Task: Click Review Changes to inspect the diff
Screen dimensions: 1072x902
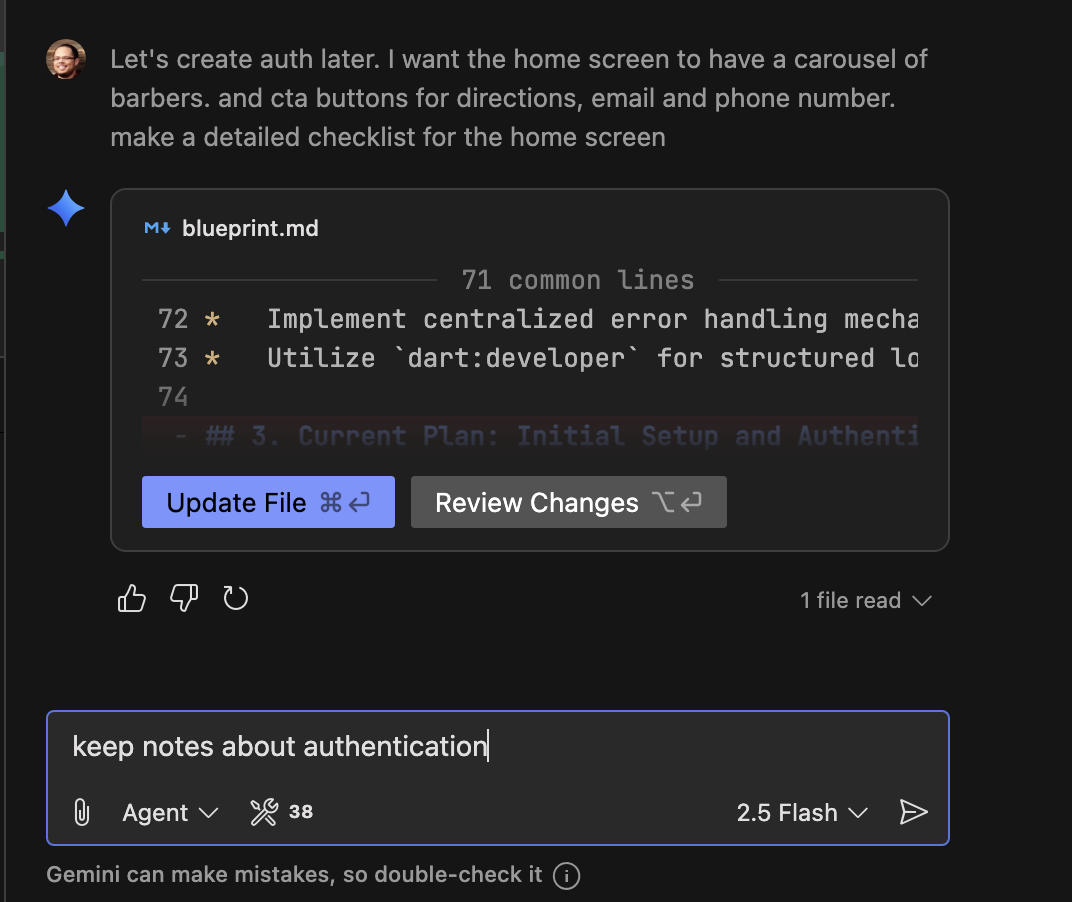Action: click(x=568, y=502)
